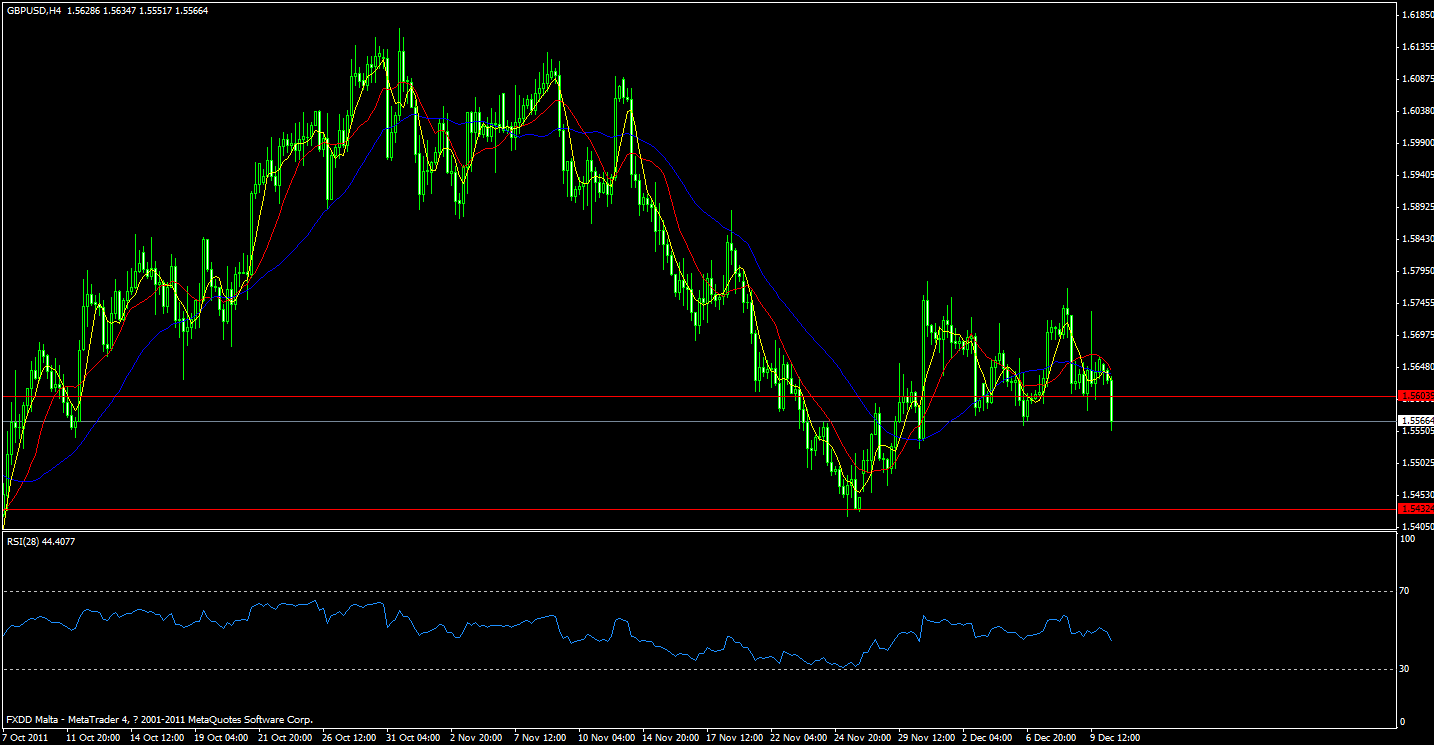The width and height of the screenshot is (1434, 745).
Task: Click the RSI scale value 100
Action: click(x=1407, y=539)
